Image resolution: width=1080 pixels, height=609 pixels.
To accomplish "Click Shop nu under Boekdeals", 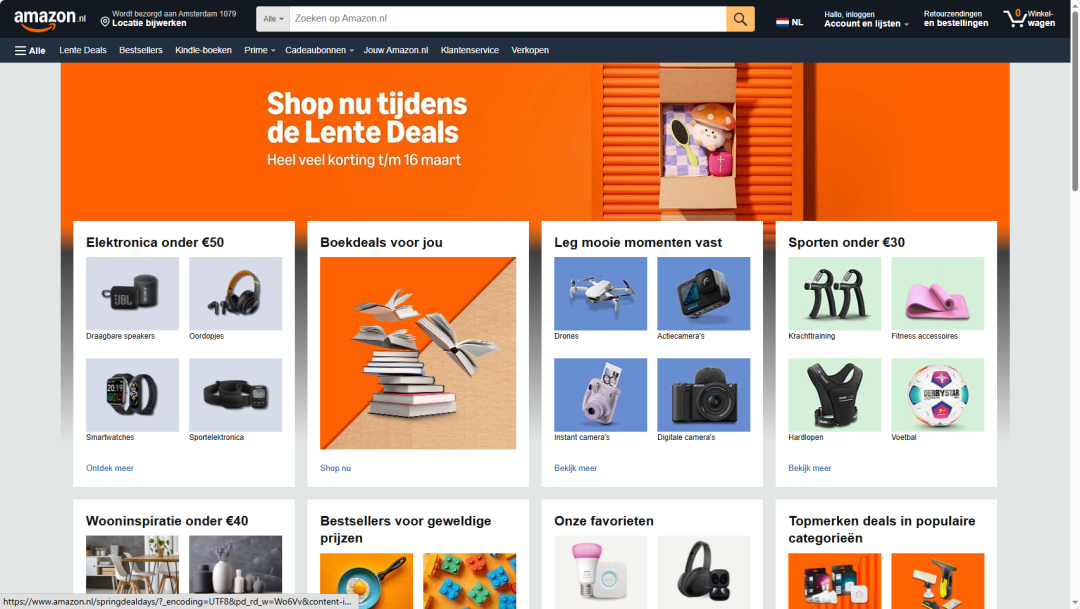I will 335,468.
